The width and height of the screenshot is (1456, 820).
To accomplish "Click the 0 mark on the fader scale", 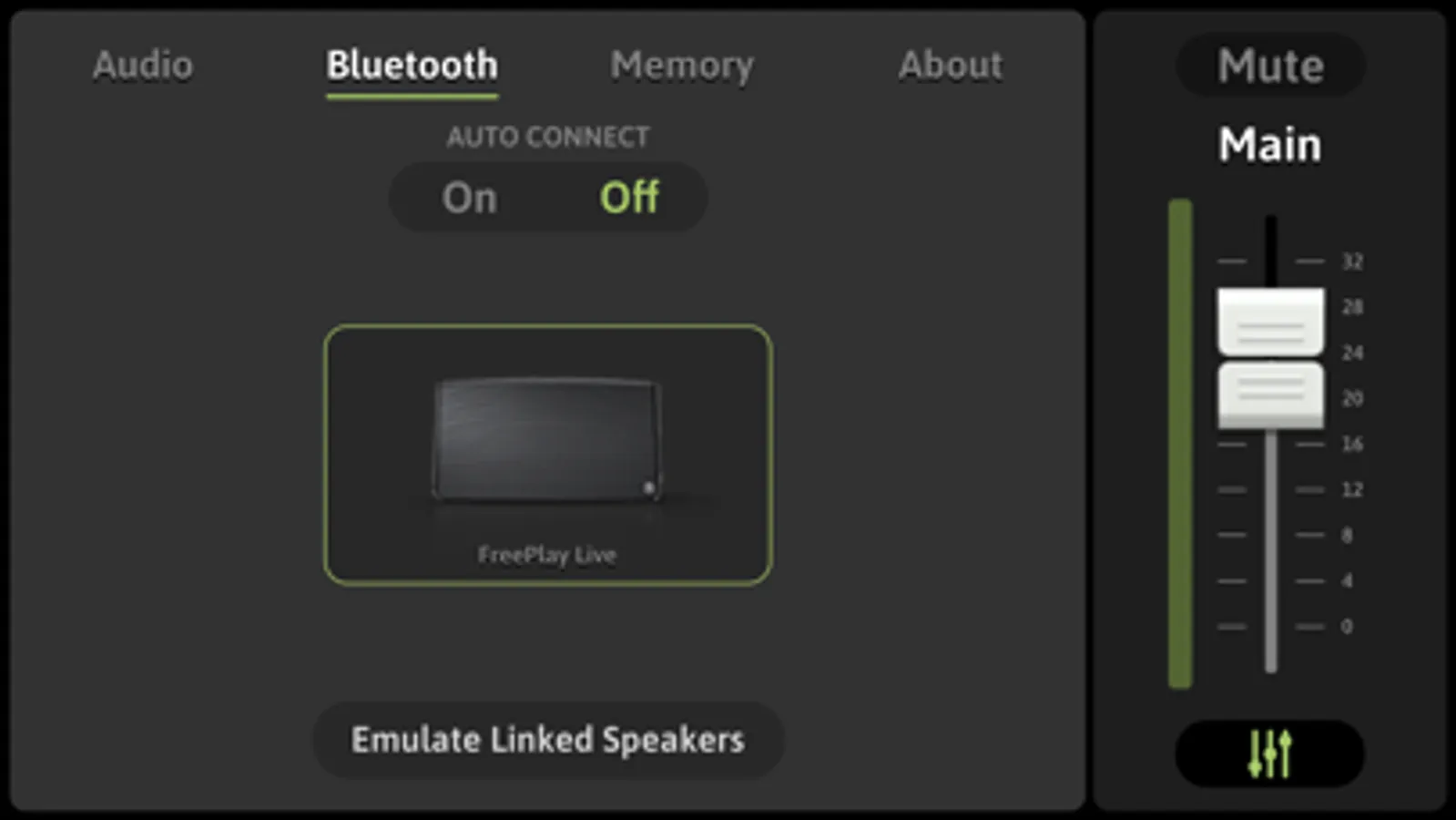I will pos(1347,626).
